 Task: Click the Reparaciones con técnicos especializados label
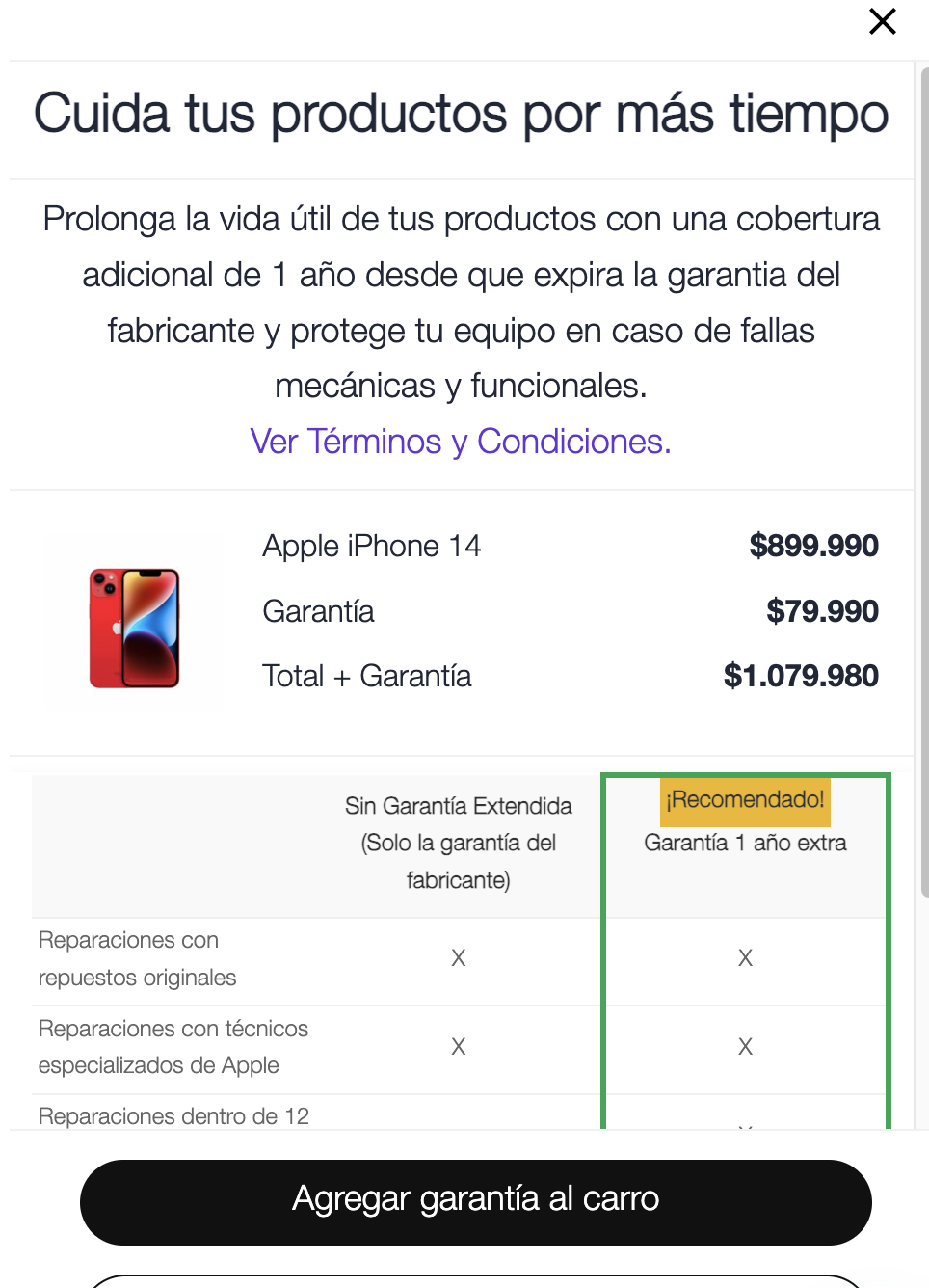(173, 1047)
